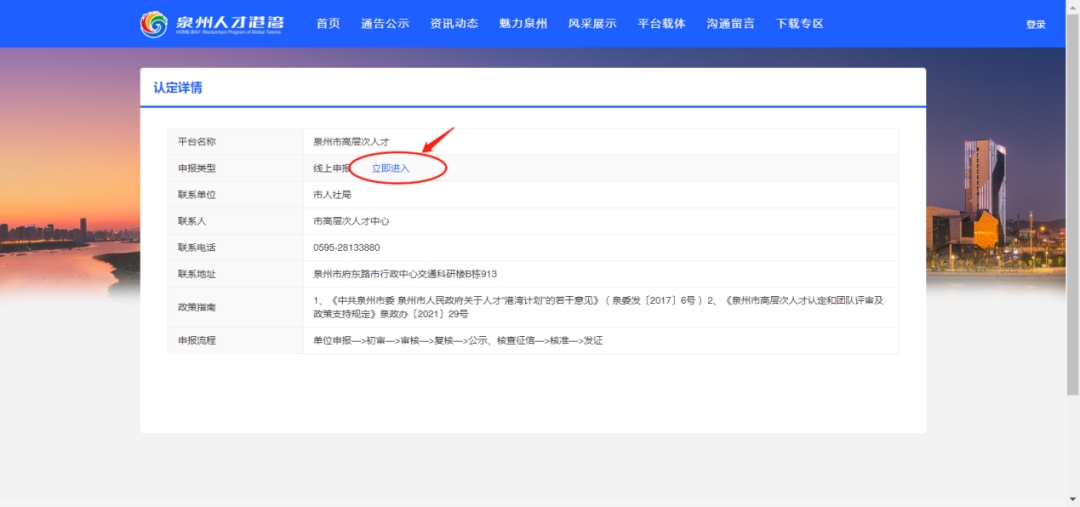The width and height of the screenshot is (1080, 507).
Task: Click the scrollbar down arrow
Action: (1073, 500)
